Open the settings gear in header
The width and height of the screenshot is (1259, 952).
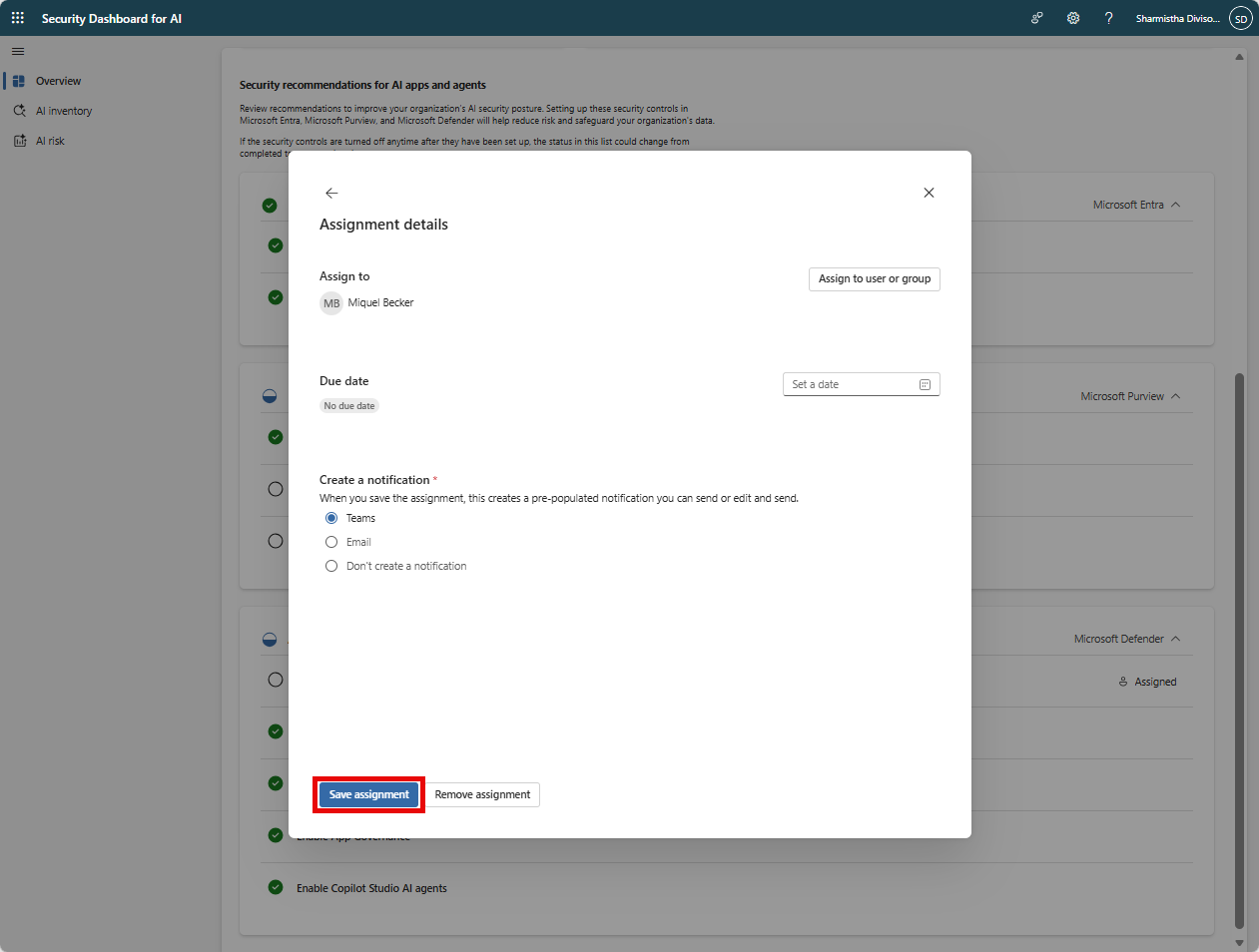[1073, 18]
